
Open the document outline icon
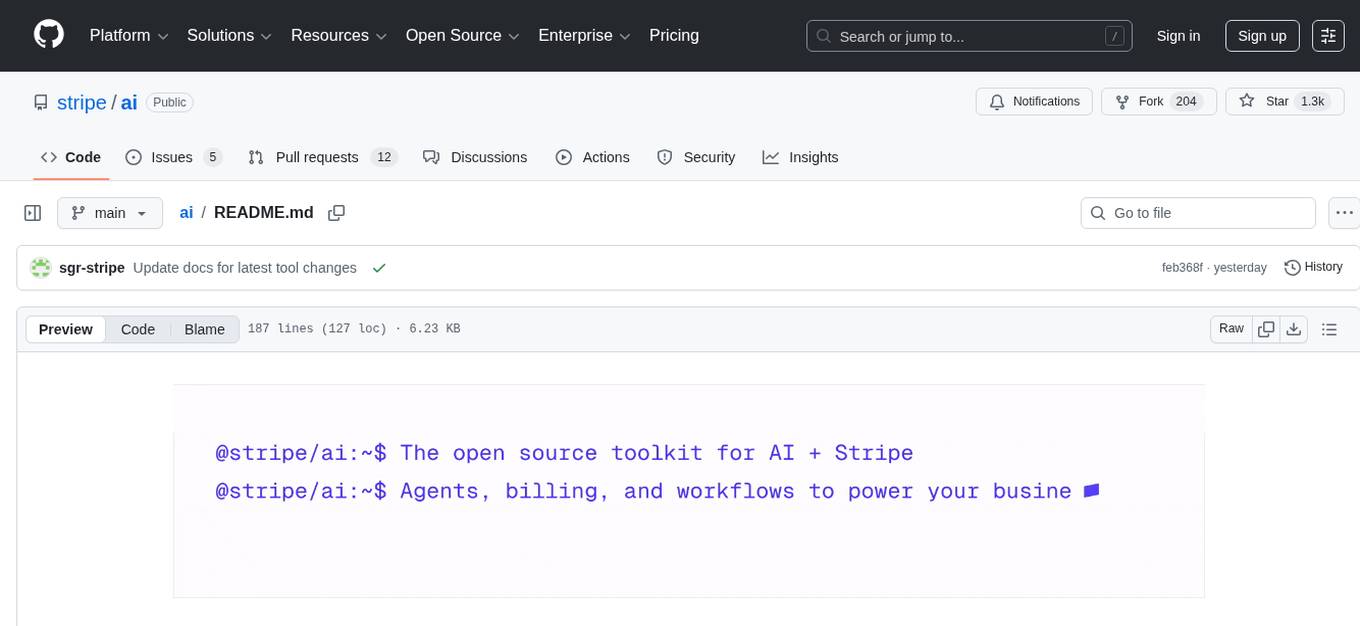click(1329, 329)
